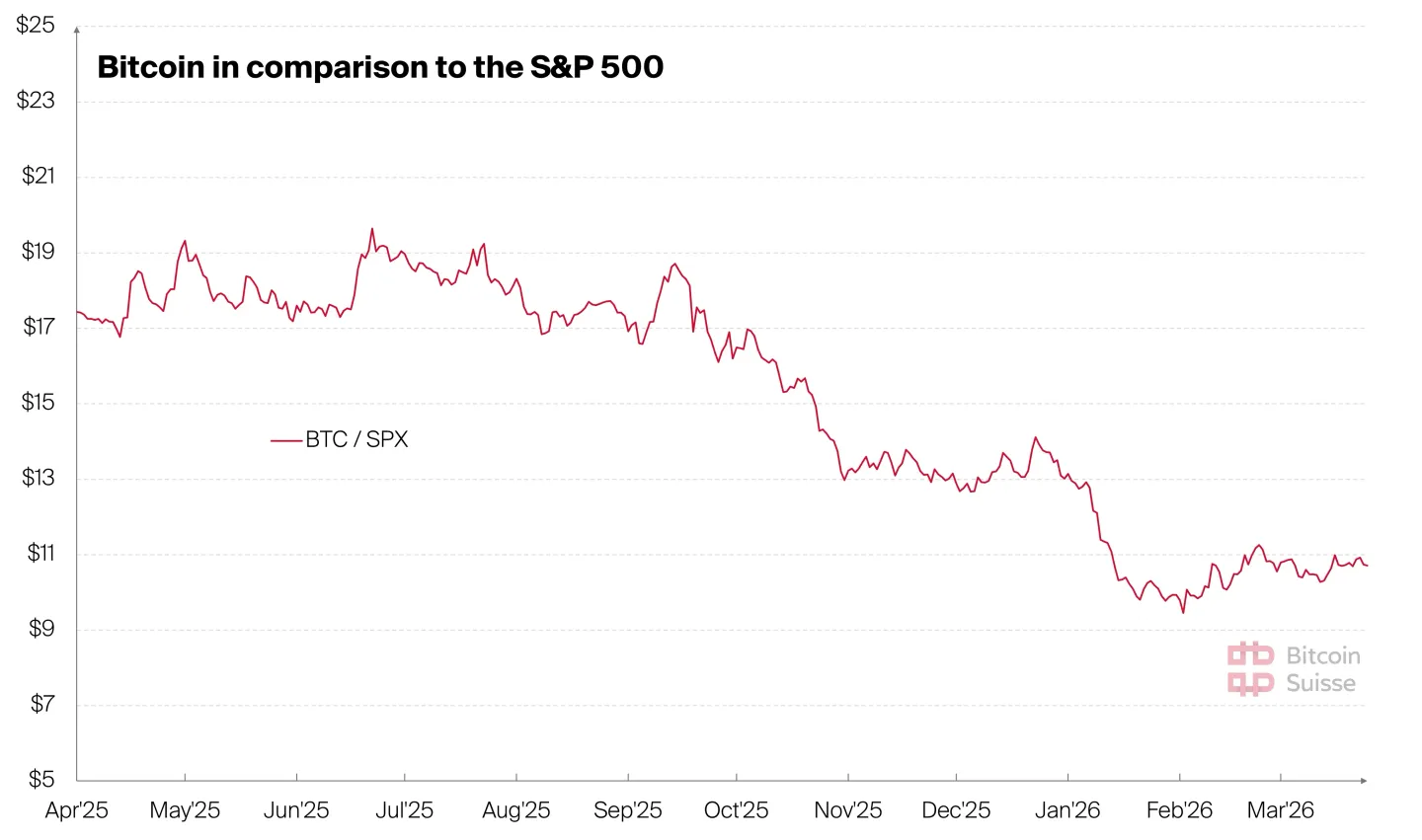Select the Jul'25 x-axis label
The height and width of the screenshot is (840, 1422).
click(x=404, y=810)
